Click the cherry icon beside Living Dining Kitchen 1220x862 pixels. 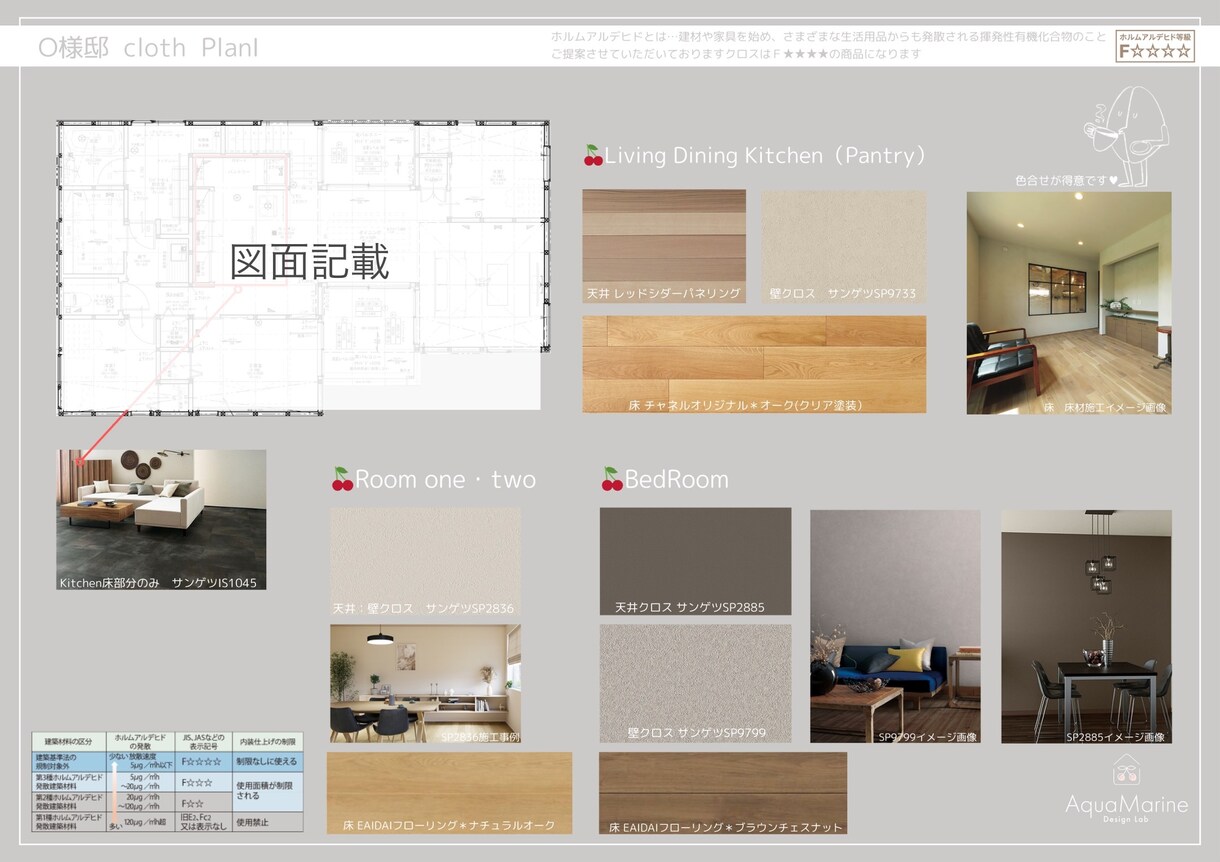pyautogui.click(x=593, y=156)
